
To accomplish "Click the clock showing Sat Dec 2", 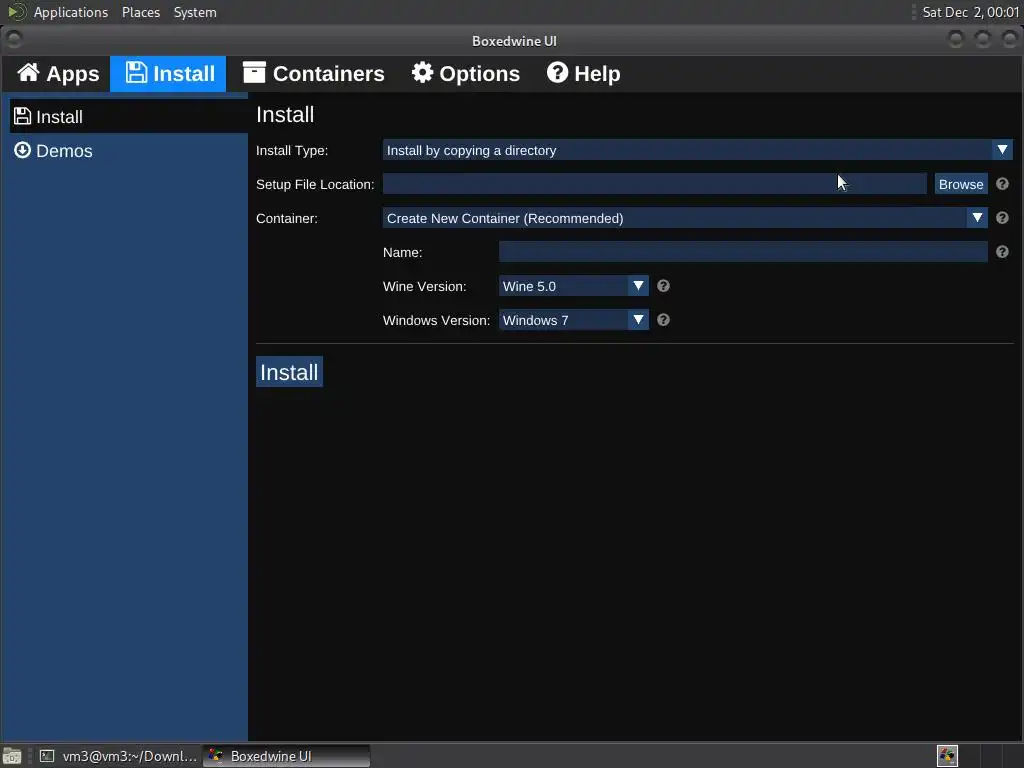I will coord(970,12).
